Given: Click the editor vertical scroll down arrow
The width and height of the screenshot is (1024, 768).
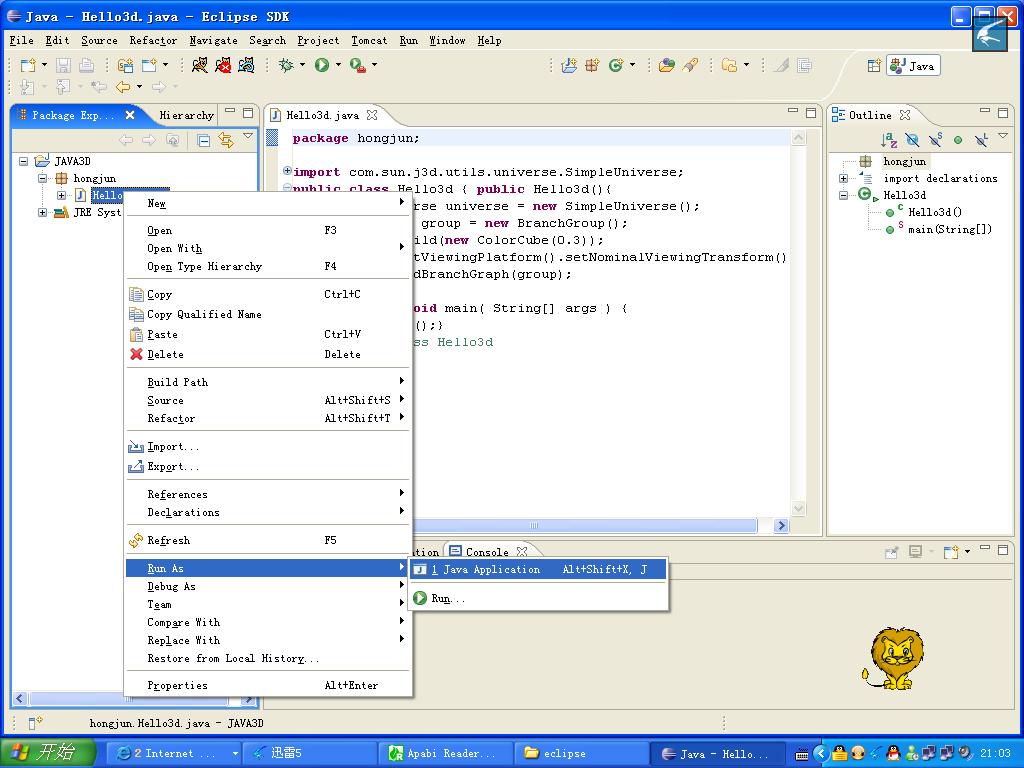Looking at the screenshot, I should (798, 508).
